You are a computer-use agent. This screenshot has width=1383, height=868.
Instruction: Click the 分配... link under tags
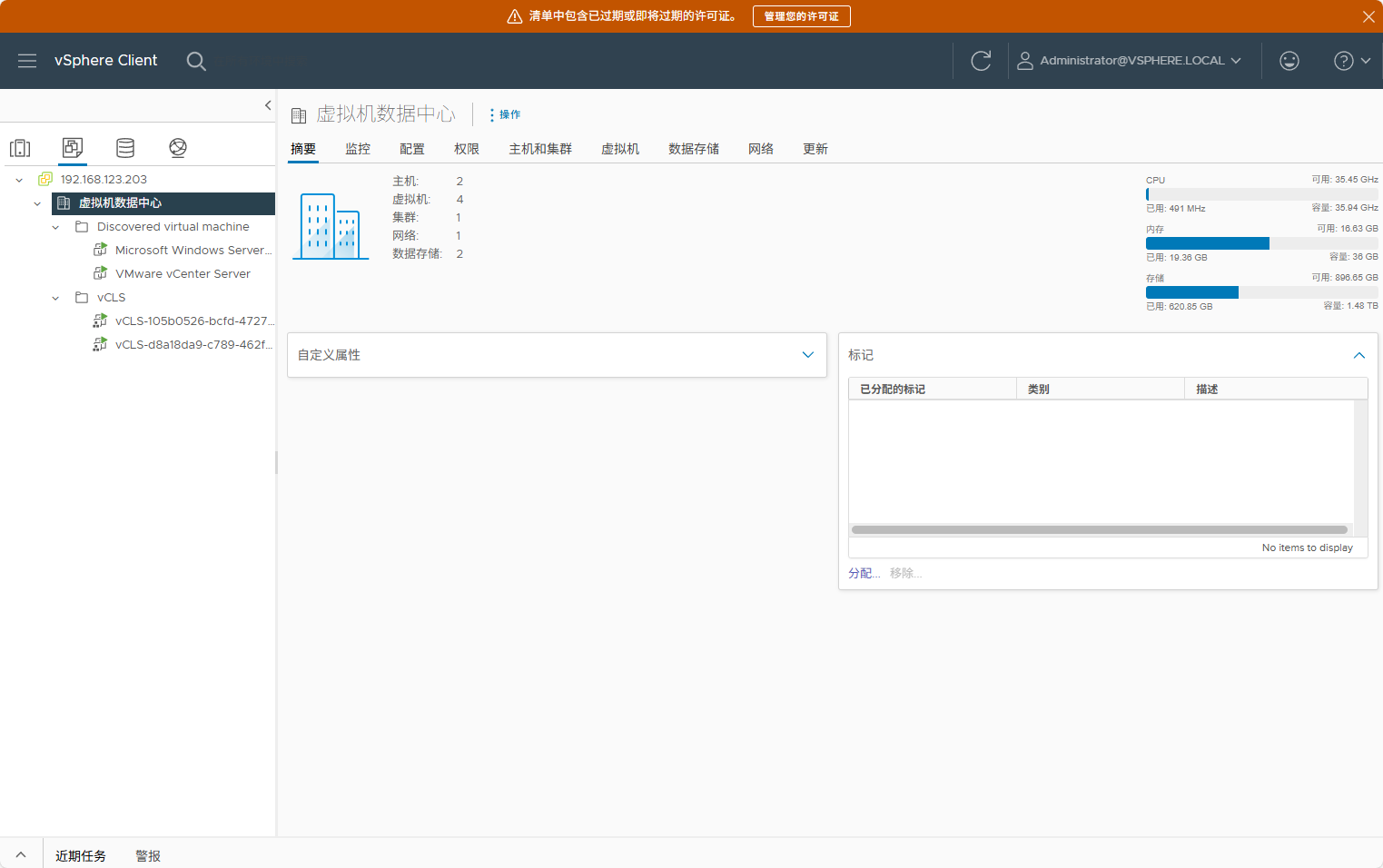click(864, 573)
